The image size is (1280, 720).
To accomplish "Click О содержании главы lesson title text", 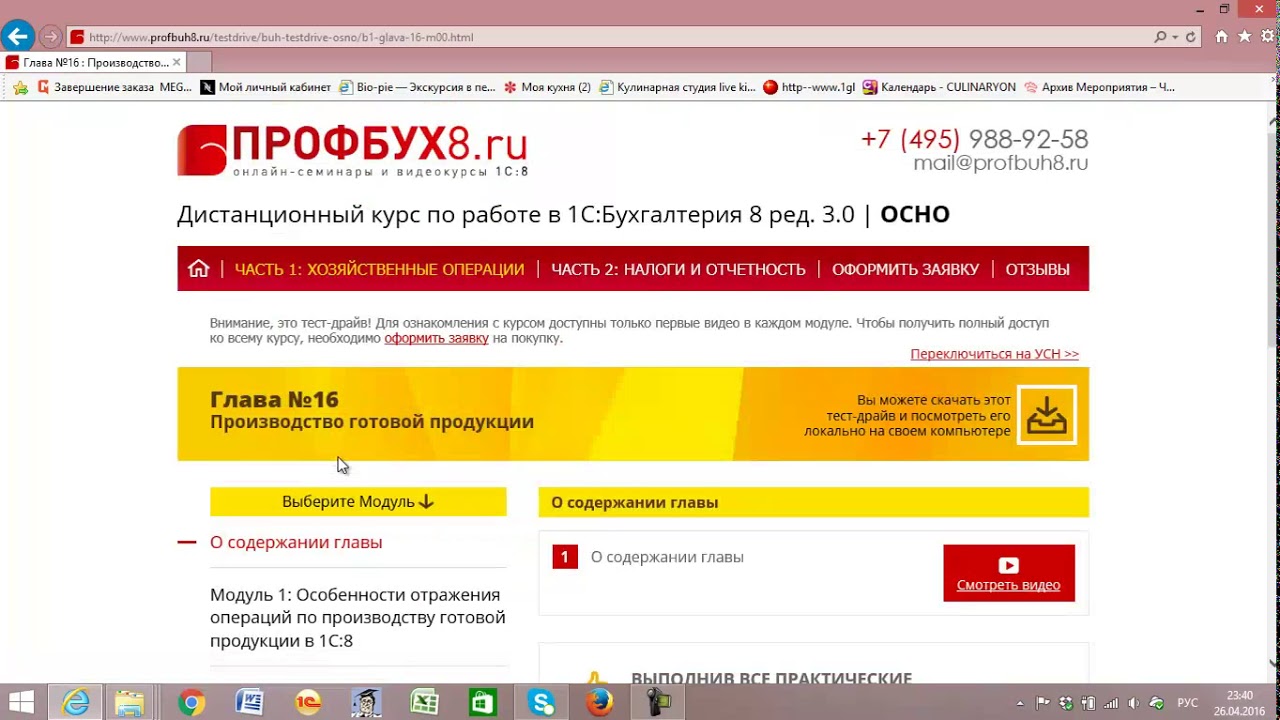I will (x=667, y=557).
